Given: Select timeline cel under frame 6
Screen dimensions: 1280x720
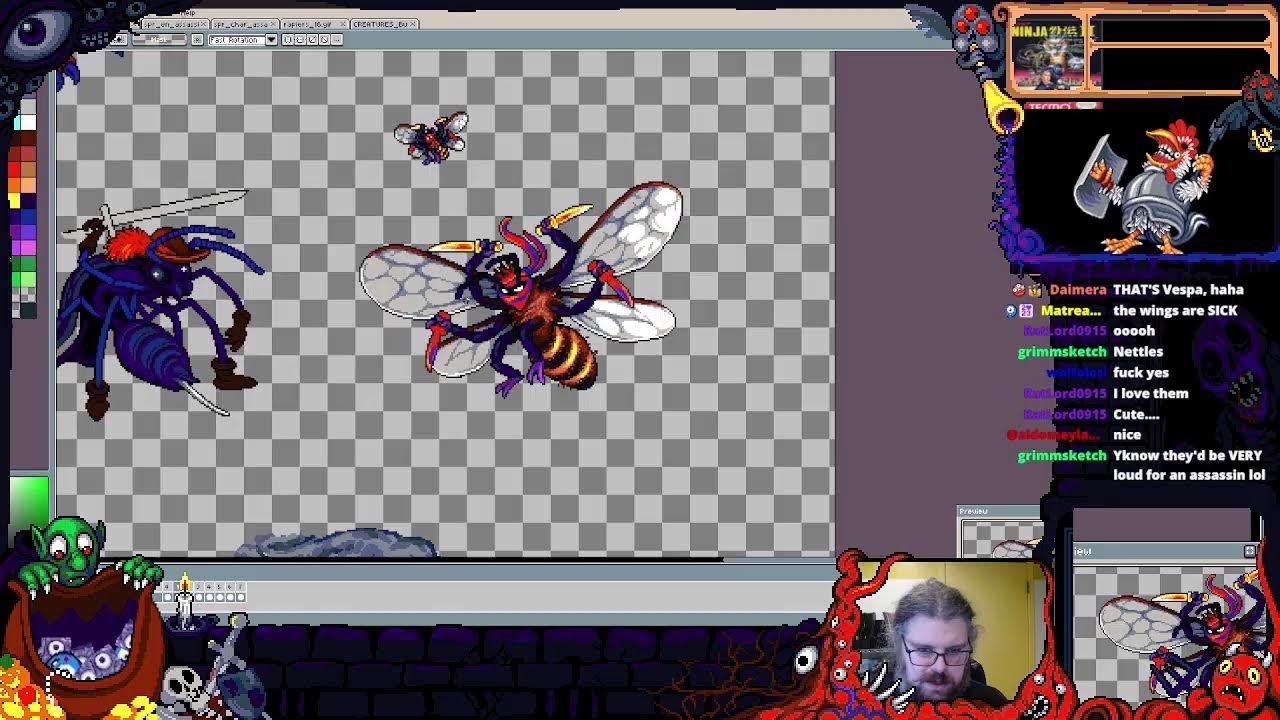Looking at the screenshot, I should click(230, 598).
